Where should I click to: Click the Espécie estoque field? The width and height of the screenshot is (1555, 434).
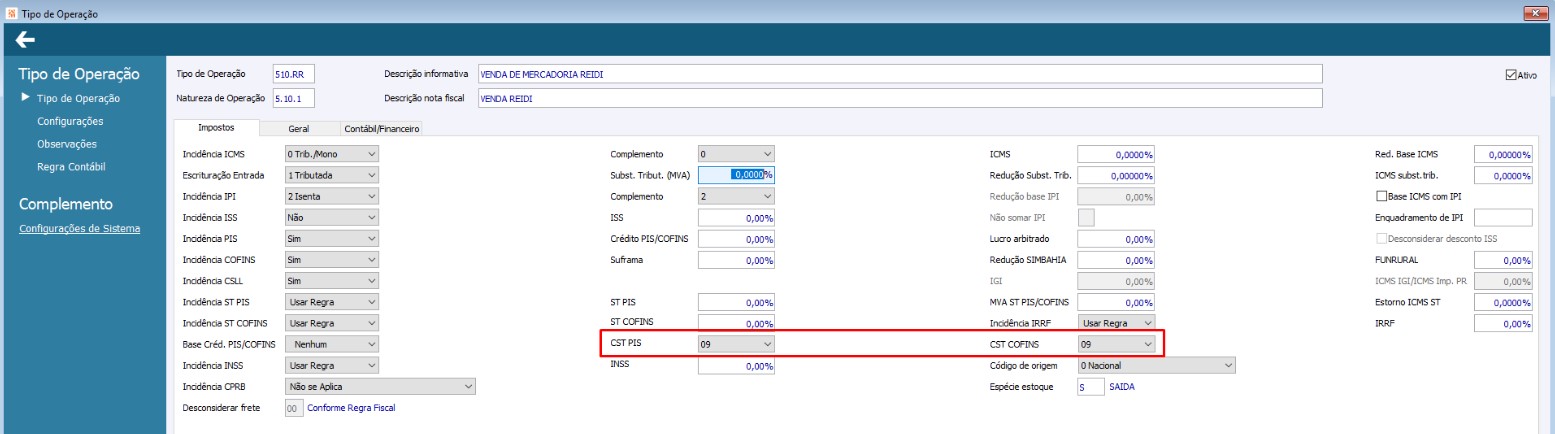[1090, 387]
